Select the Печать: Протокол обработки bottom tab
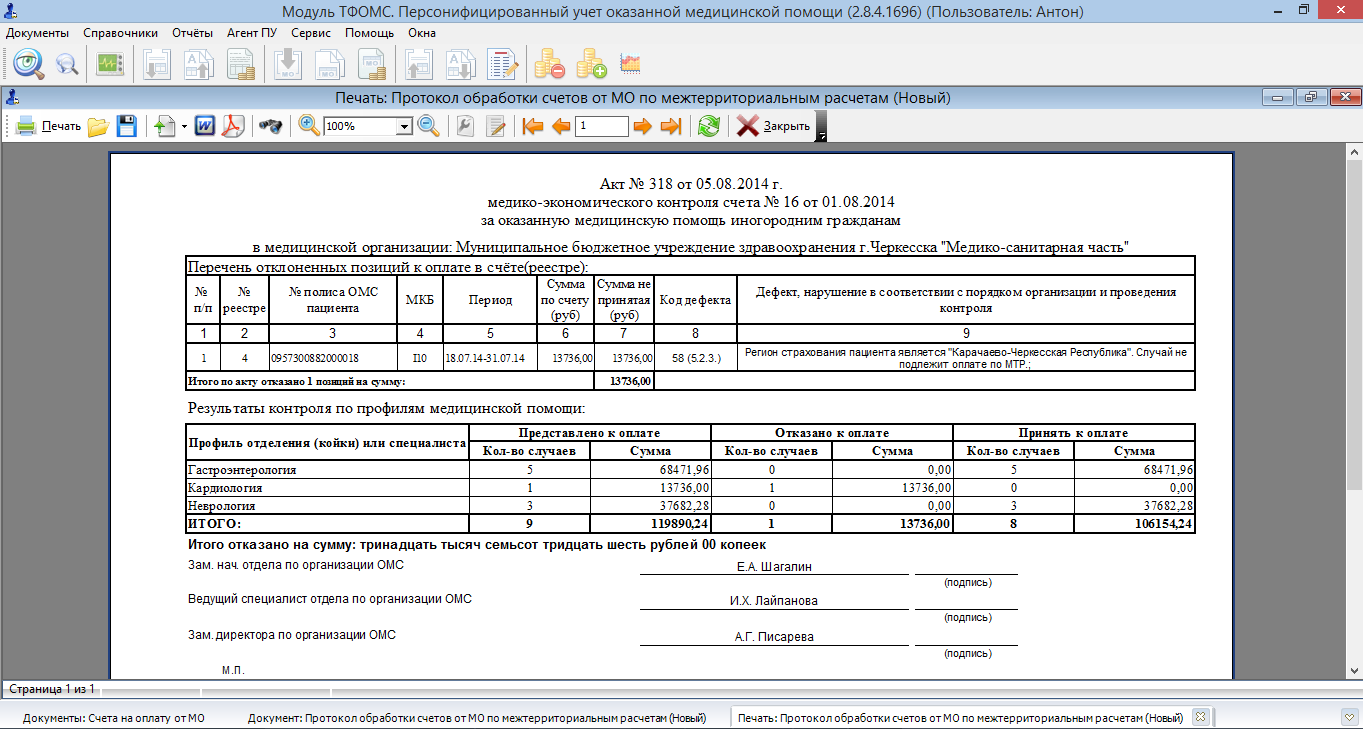 [960, 718]
